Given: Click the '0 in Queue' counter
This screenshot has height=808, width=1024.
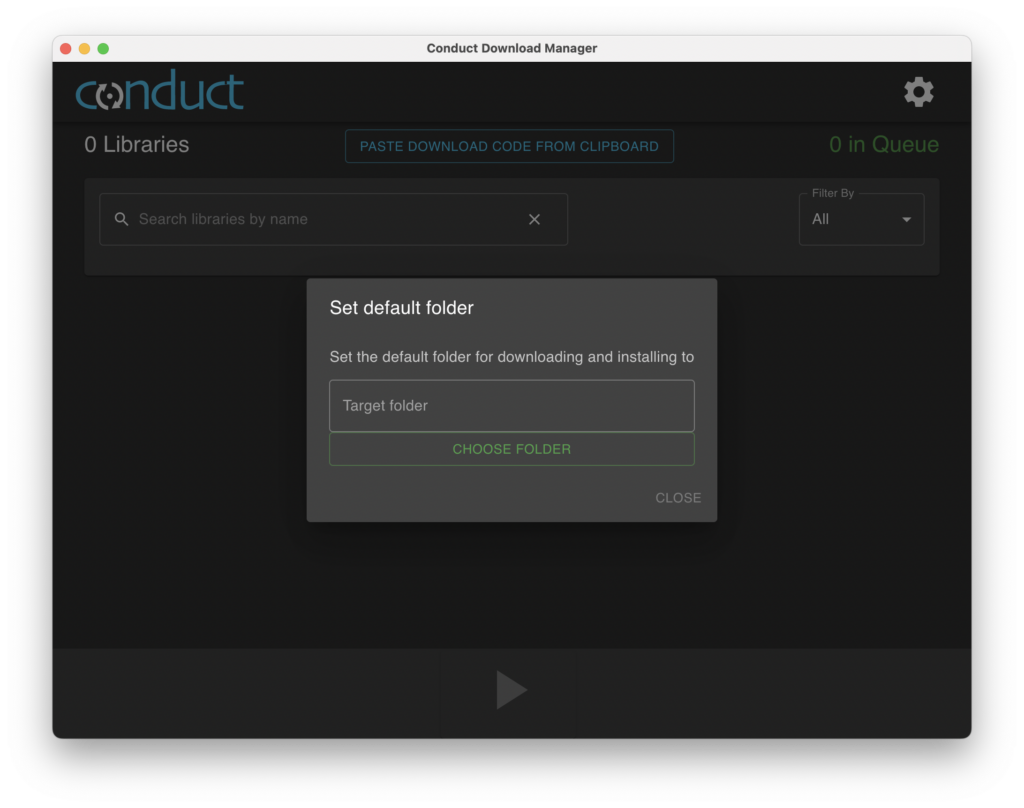Looking at the screenshot, I should coord(883,145).
